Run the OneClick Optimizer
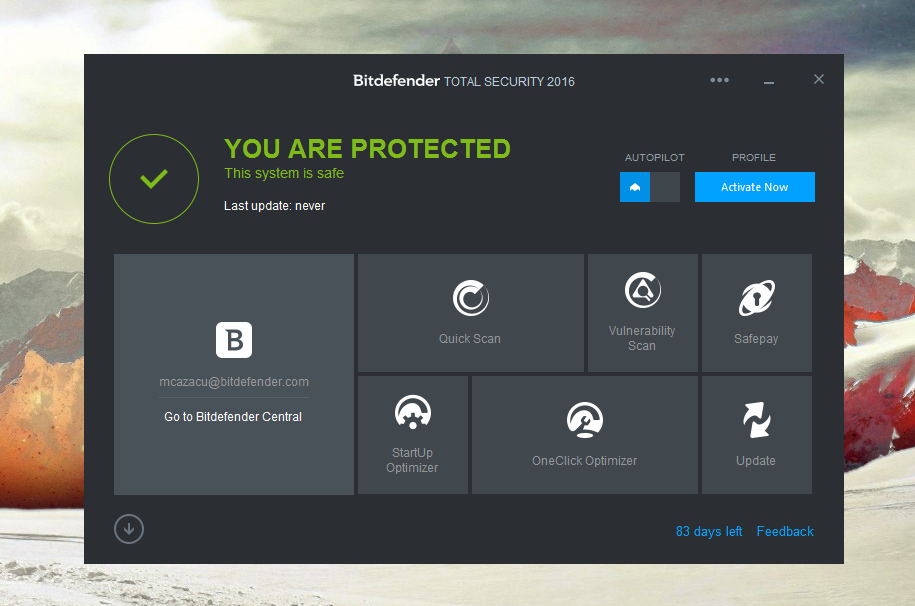Image resolution: width=915 pixels, height=606 pixels. [585, 435]
